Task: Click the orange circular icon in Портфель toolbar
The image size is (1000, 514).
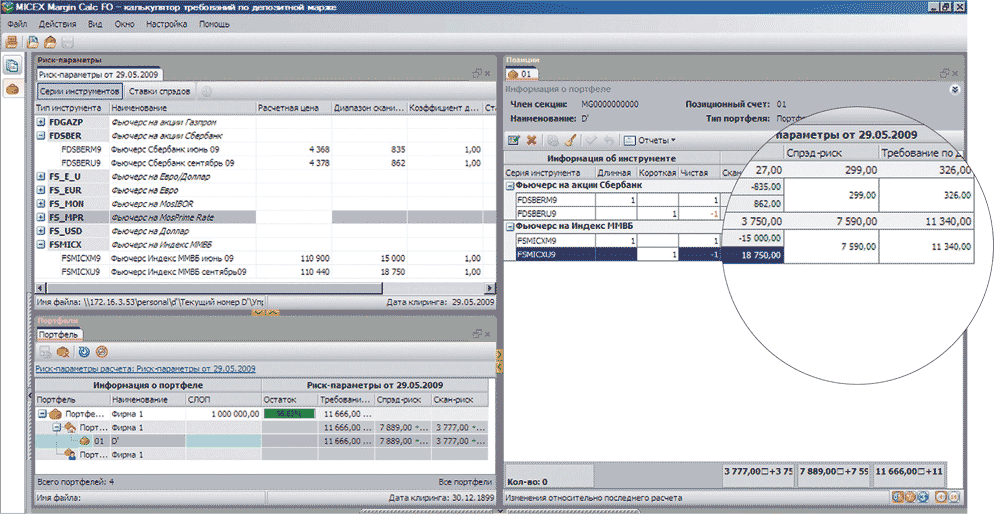Action: pyautogui.click(x=101, y=352)
